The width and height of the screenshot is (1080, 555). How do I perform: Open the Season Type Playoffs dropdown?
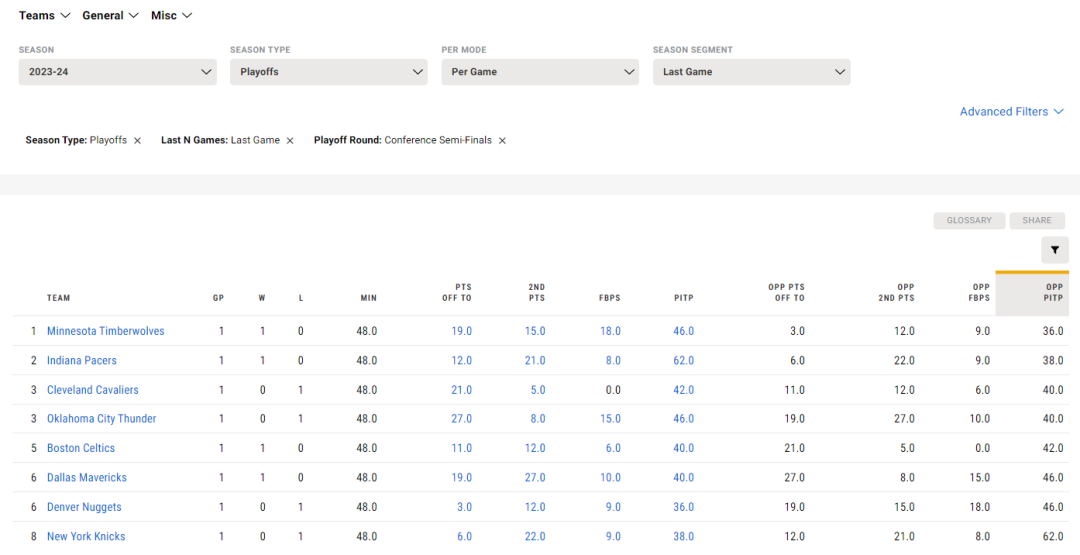click(329, 72)
